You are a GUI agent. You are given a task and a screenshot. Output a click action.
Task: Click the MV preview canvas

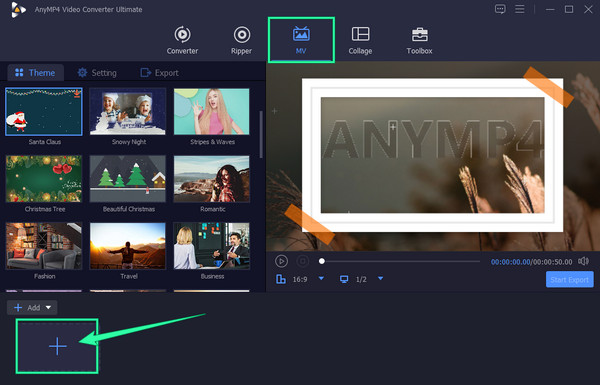(433, 156)
